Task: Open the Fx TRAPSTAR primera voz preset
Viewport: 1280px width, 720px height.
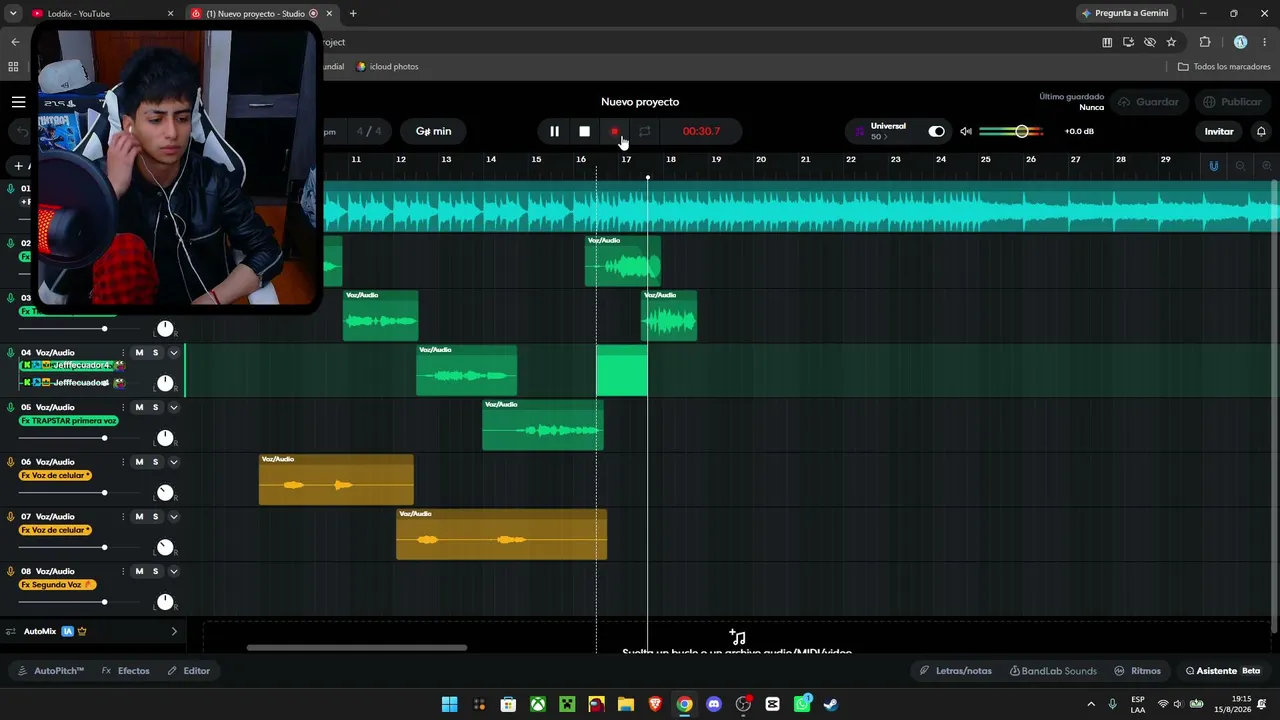Action: click(x=69, y=421)
